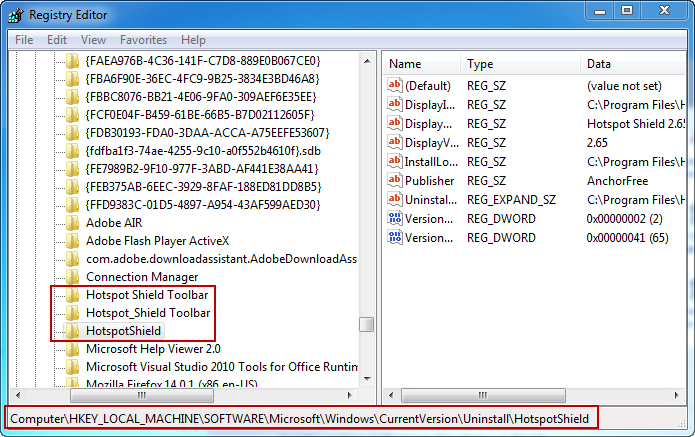Select the Hotspot_Shield Toolbar key
This screenshot has height=437, width=695.
point(148,313)
